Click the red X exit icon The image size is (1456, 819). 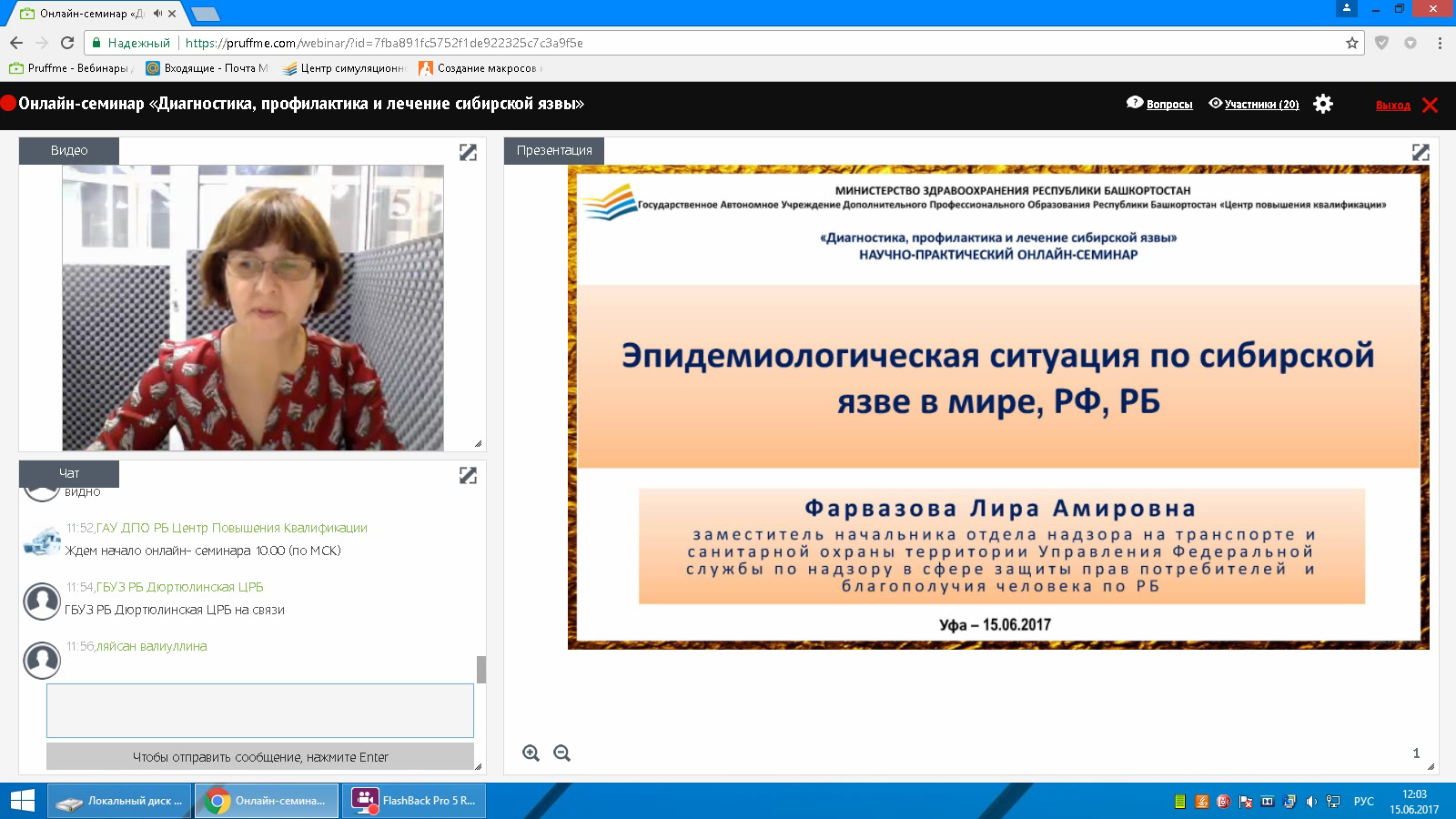(1430, 105)
